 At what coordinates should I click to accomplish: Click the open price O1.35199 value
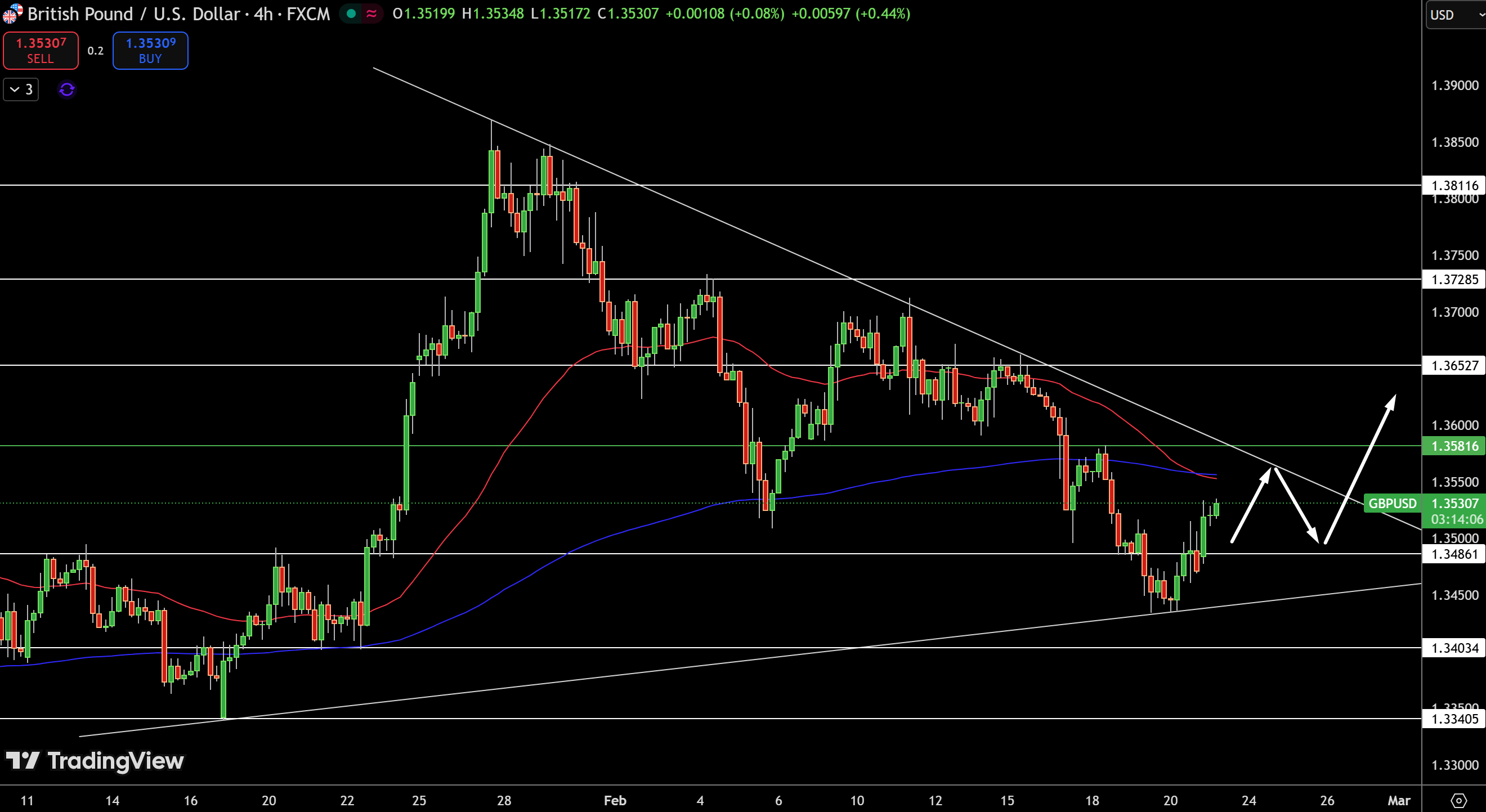click(x=423, y=14)
